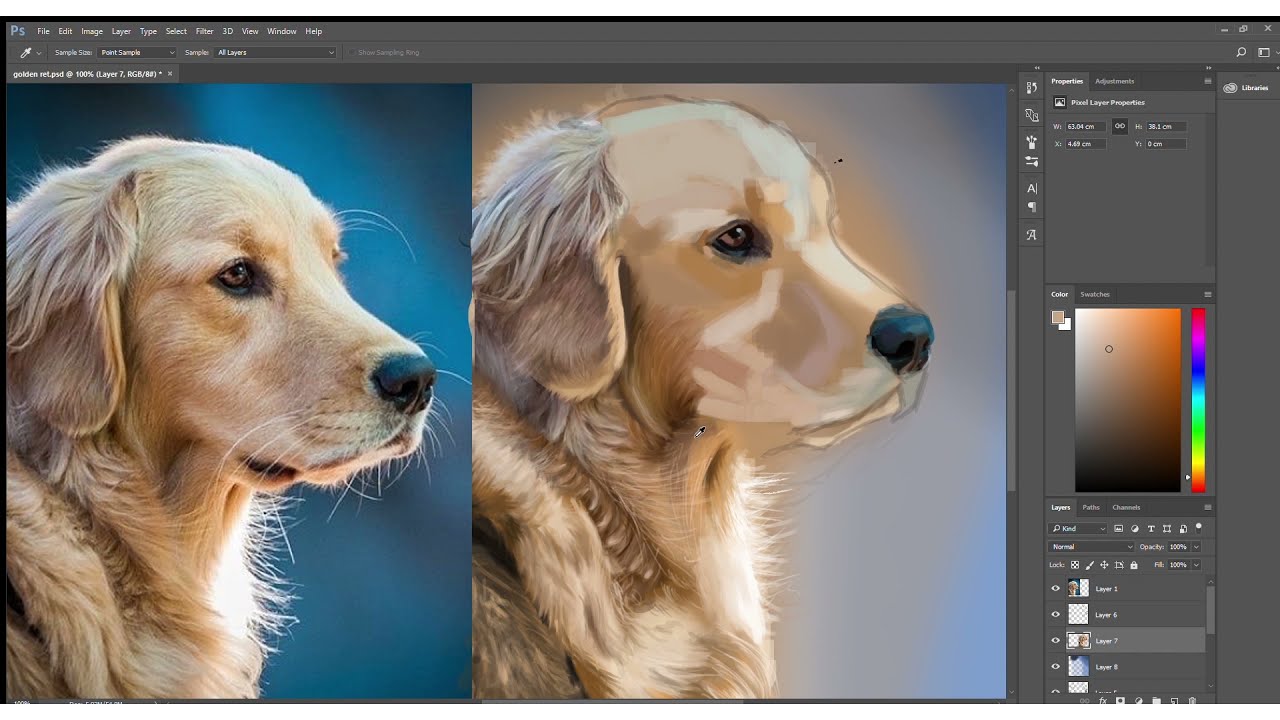Select the Layer 6 row
The width and height of the screenshot is (1280, 720).
(1127, 615)
